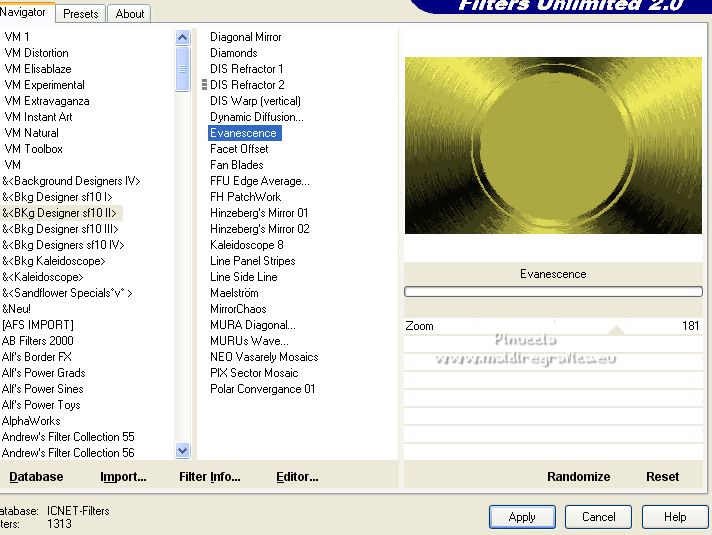Select Andrew's Filter Collection 55
The image size is (712, 535).
pyautogui.click(x=68, y=436)
